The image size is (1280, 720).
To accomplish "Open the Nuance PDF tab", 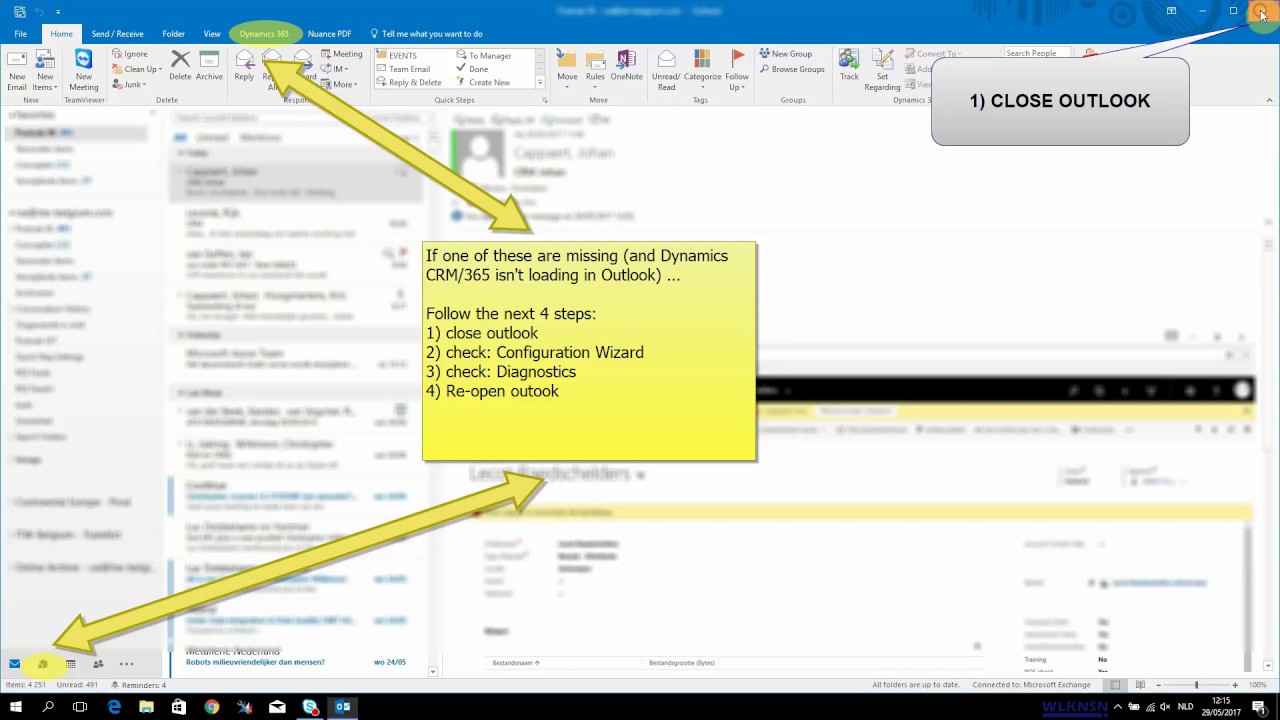I will [329, 34].
